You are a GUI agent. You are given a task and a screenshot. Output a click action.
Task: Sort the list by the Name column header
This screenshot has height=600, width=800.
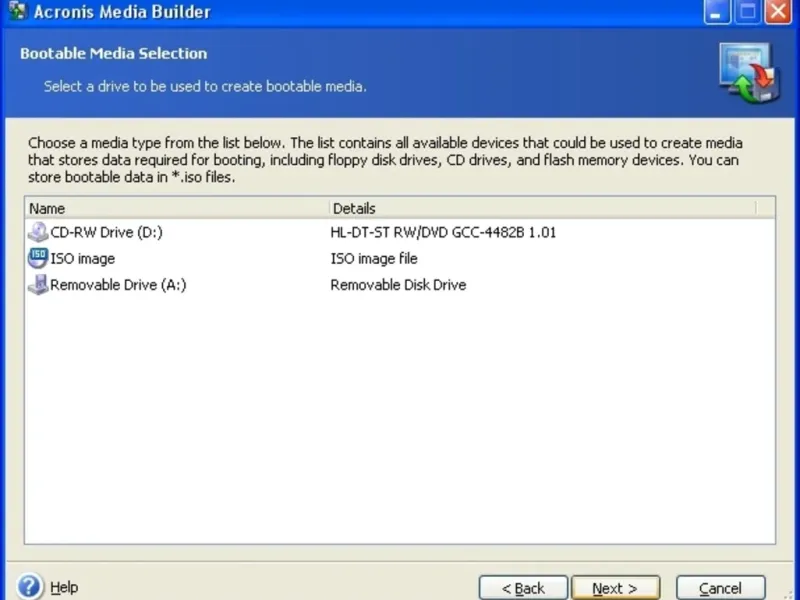point(177,208)
